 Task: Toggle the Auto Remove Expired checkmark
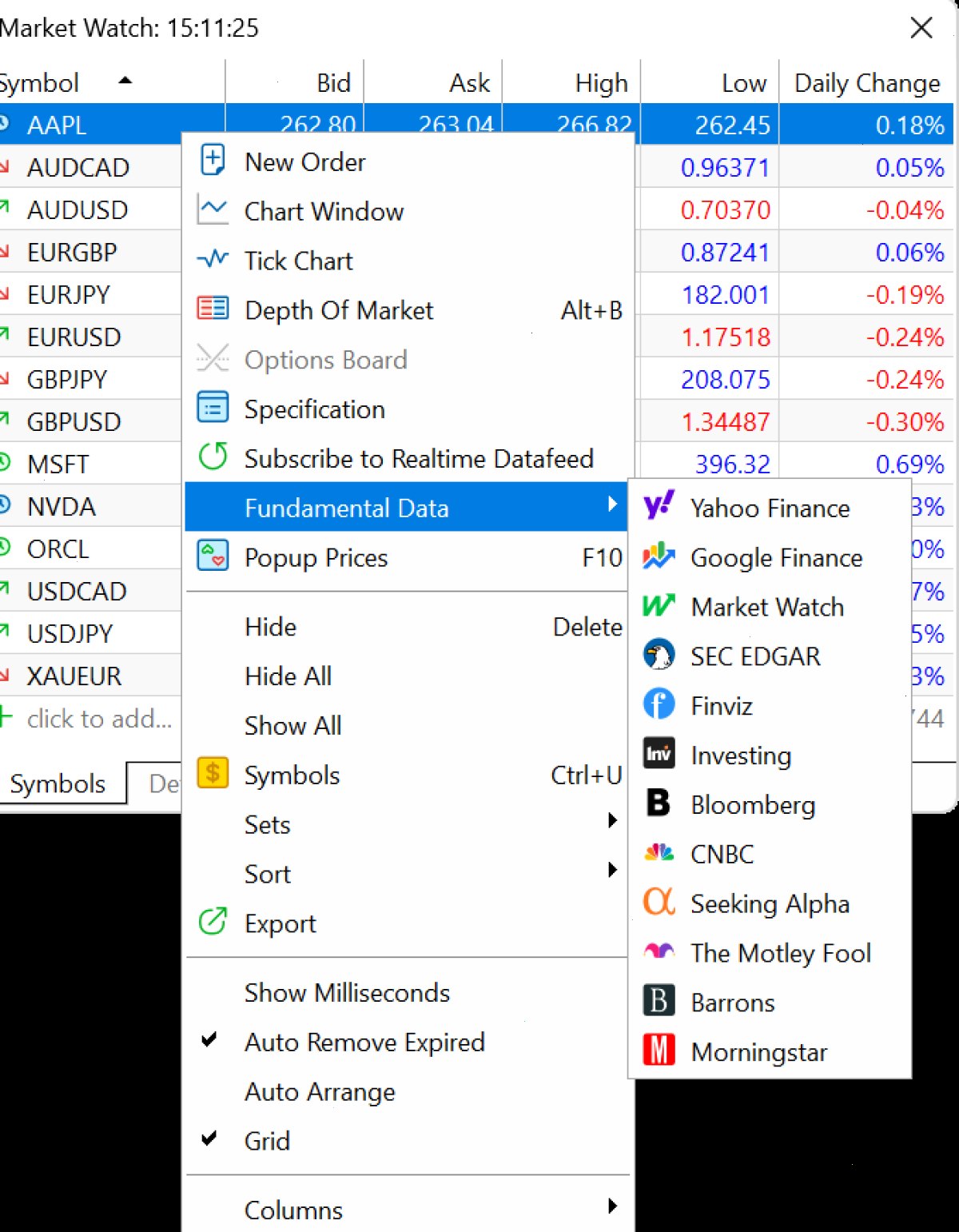point(209,1040)
